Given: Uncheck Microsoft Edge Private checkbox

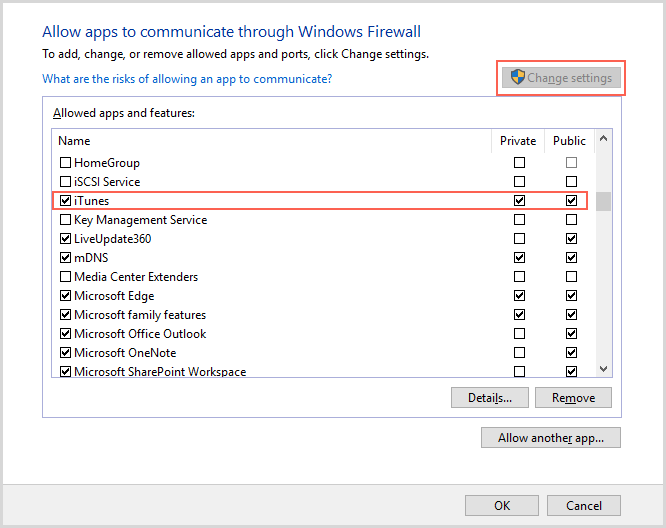Looking at the screenshot, I should (519, 296).
